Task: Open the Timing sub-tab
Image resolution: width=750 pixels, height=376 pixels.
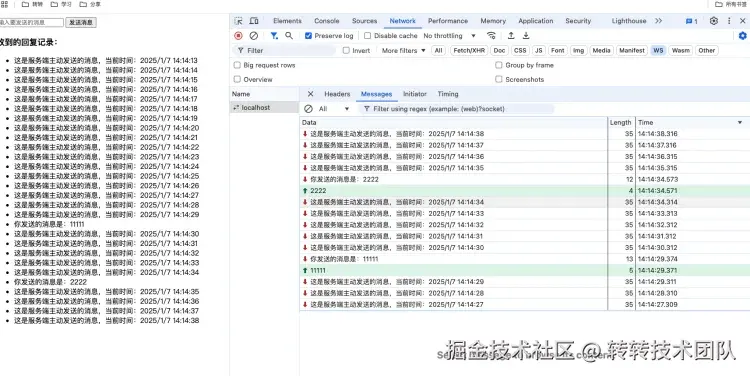Action: [x=448, y=94]
